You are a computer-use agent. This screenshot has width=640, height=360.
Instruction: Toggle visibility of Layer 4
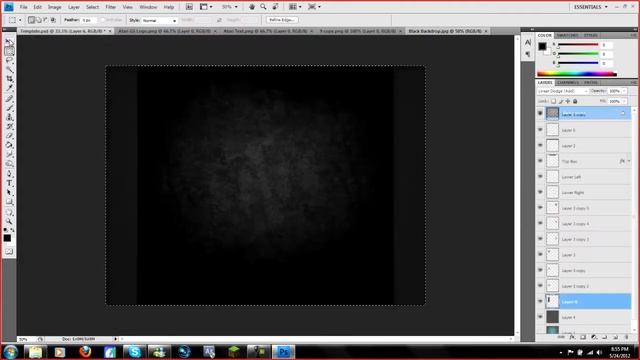point(540,317)
